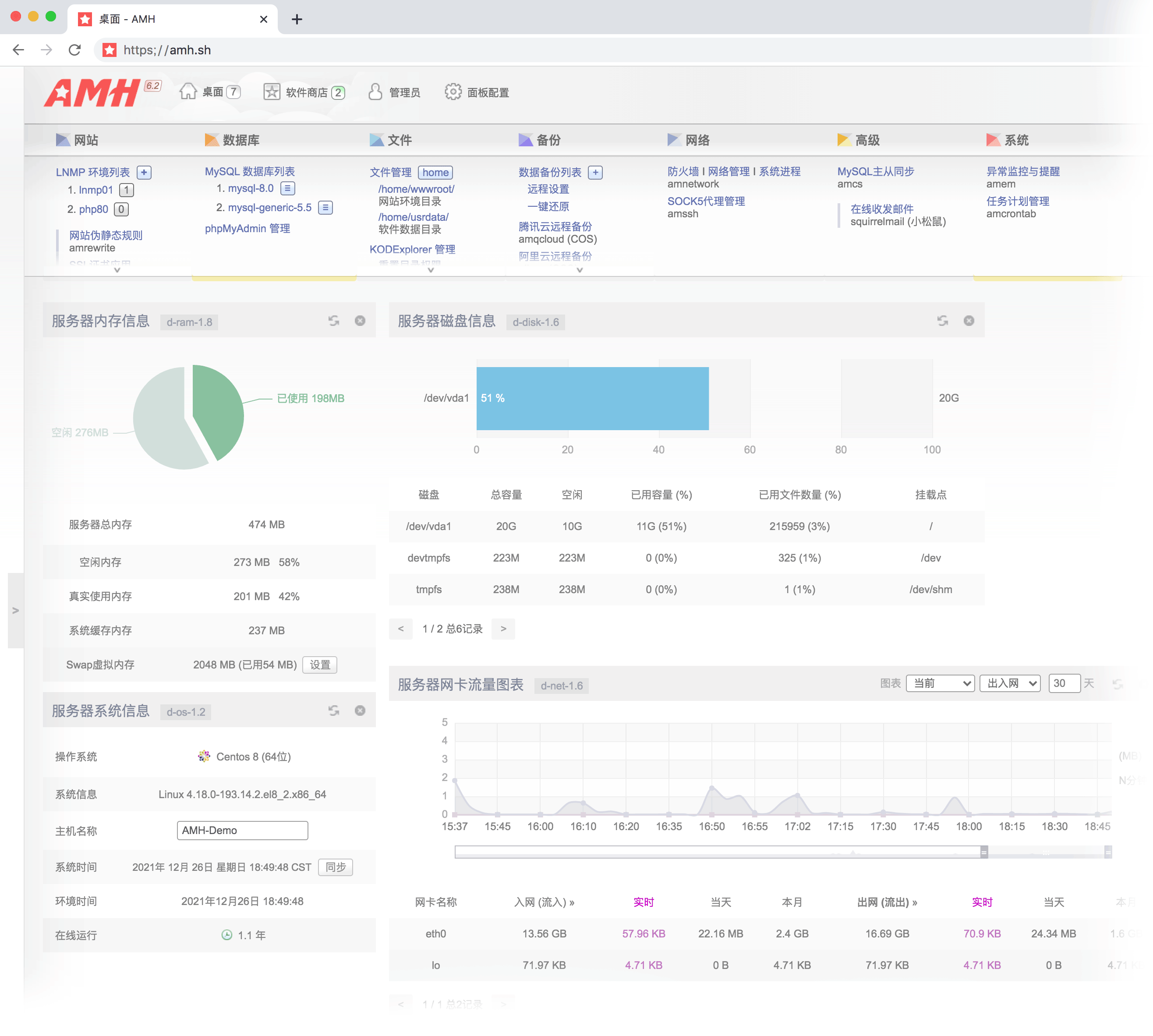Click the user icon beside 管理员
This screenshot has height=1036, width=1153.
[375, 92]
